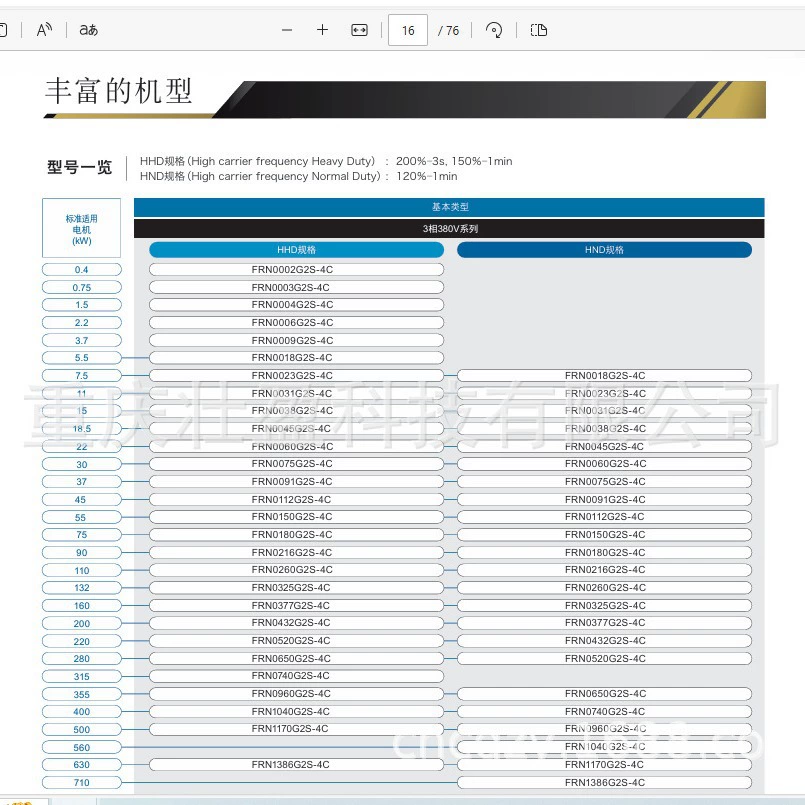The image size is (805, 805).
Task: Click FRN0060G2S-4C in the HND column
Action: pos(604,464)
